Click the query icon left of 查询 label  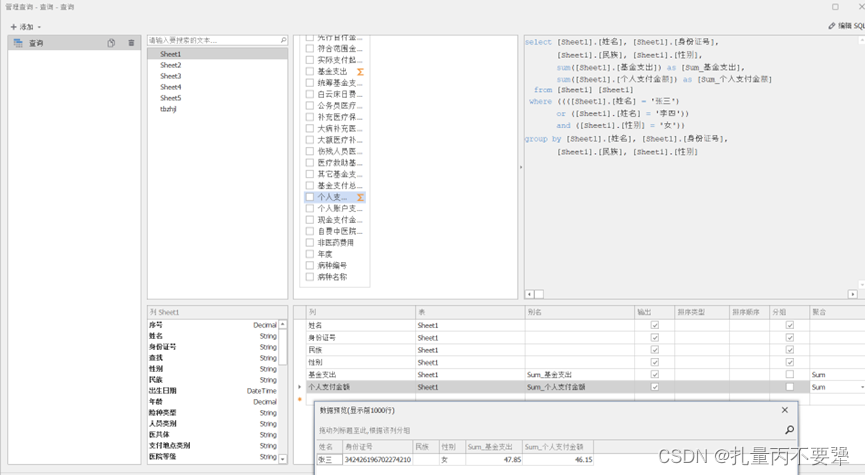(x=18, y=43)
